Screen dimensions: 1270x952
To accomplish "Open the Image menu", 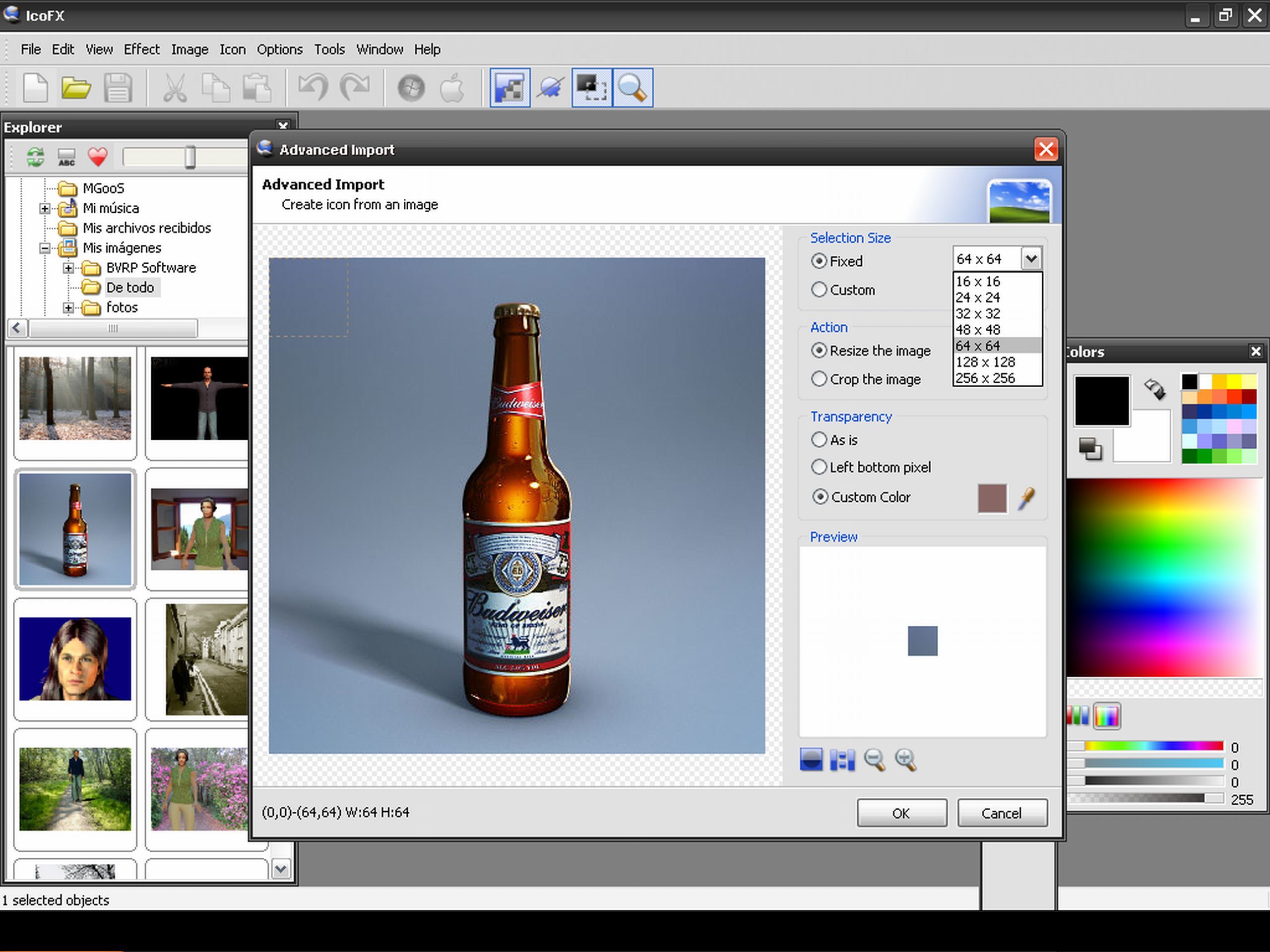I will coord(190,50).
